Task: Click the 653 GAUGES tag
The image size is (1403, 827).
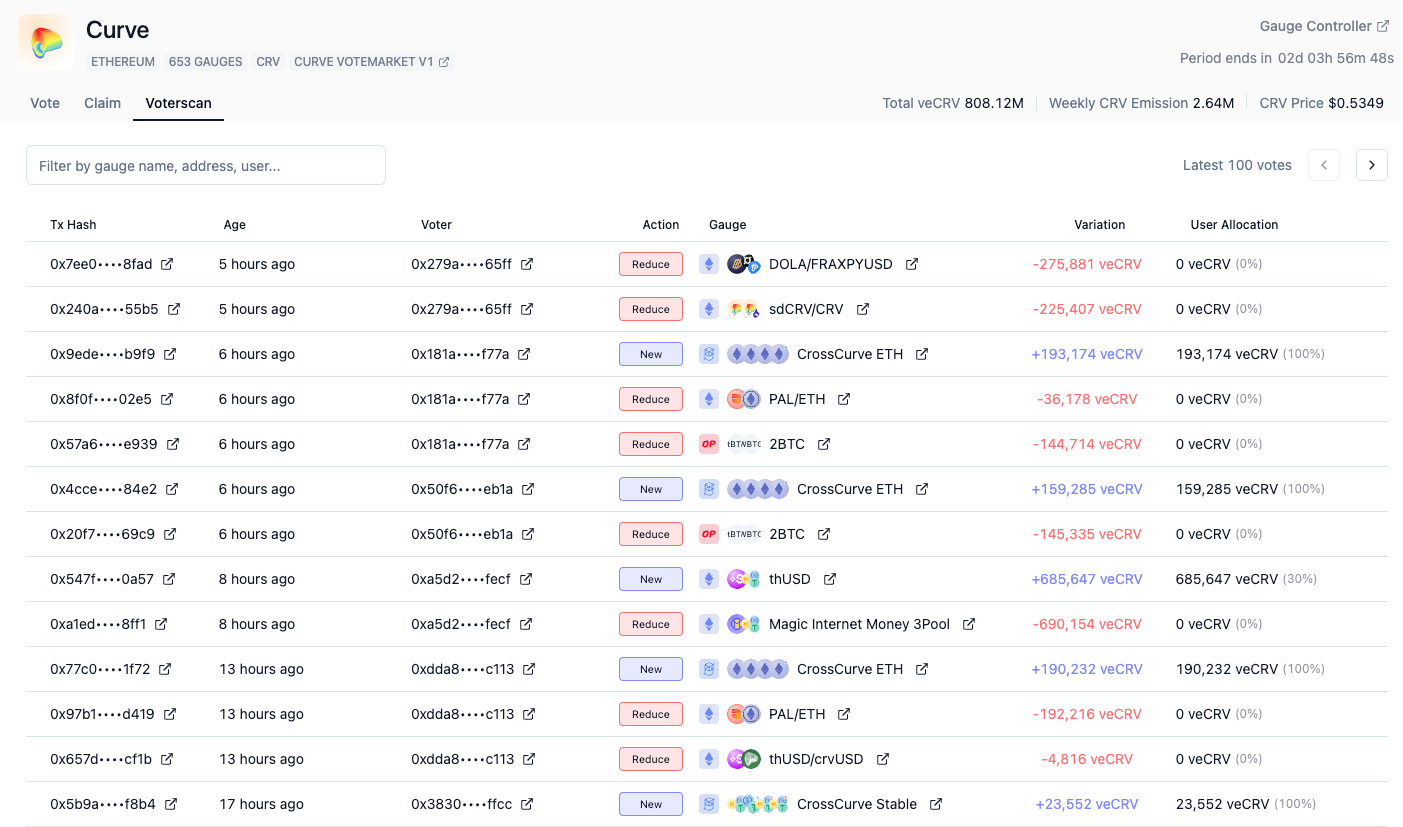Action: click(x=206, y=62)
